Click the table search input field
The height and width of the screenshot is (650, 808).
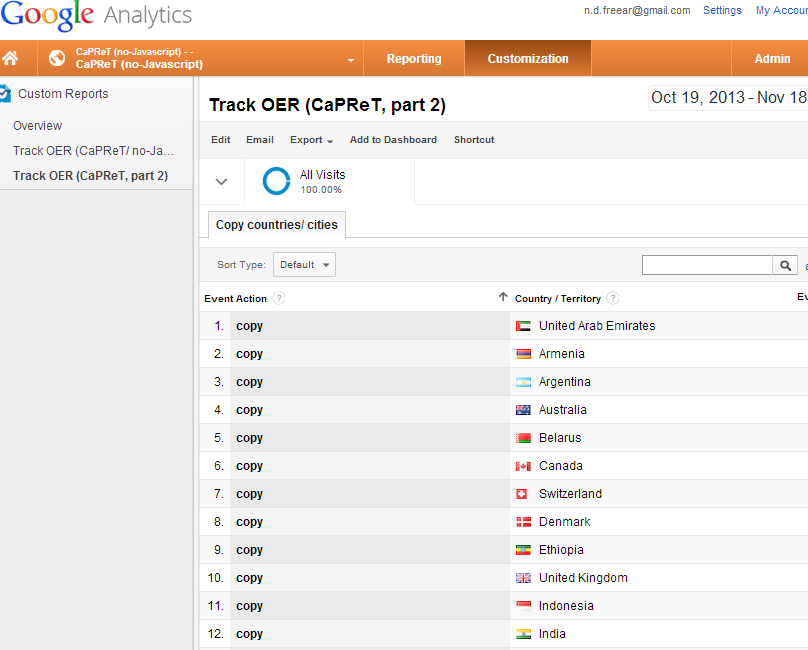pos(707,265)
